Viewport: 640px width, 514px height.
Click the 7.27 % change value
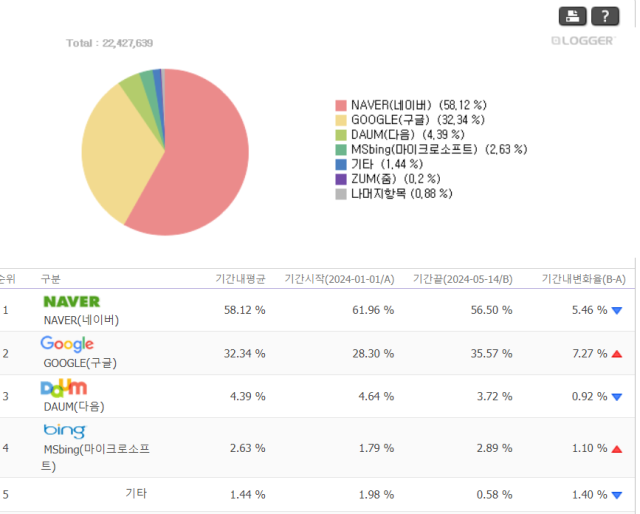click(x=589, y=354)
